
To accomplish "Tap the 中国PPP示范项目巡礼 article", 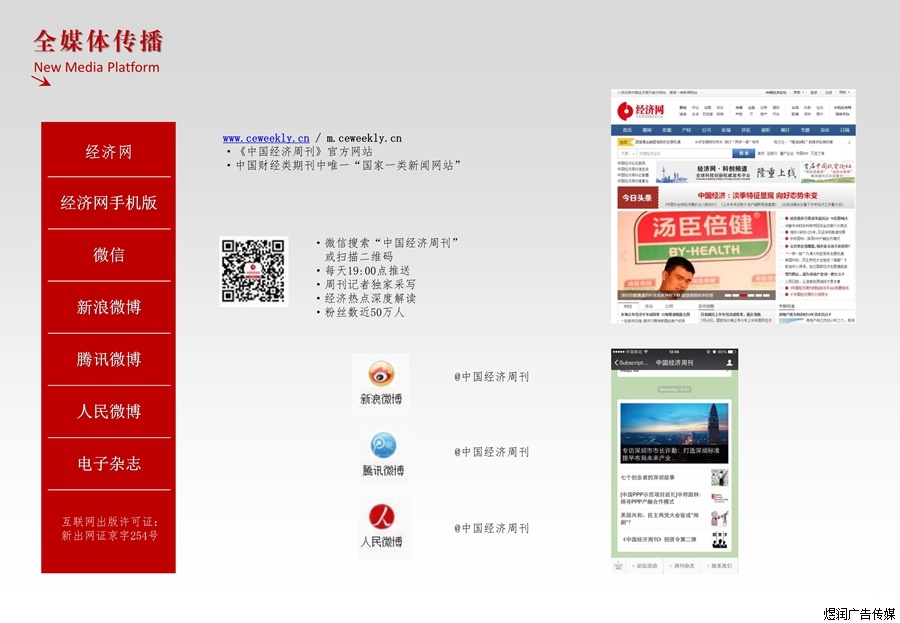I will (674, 498).
